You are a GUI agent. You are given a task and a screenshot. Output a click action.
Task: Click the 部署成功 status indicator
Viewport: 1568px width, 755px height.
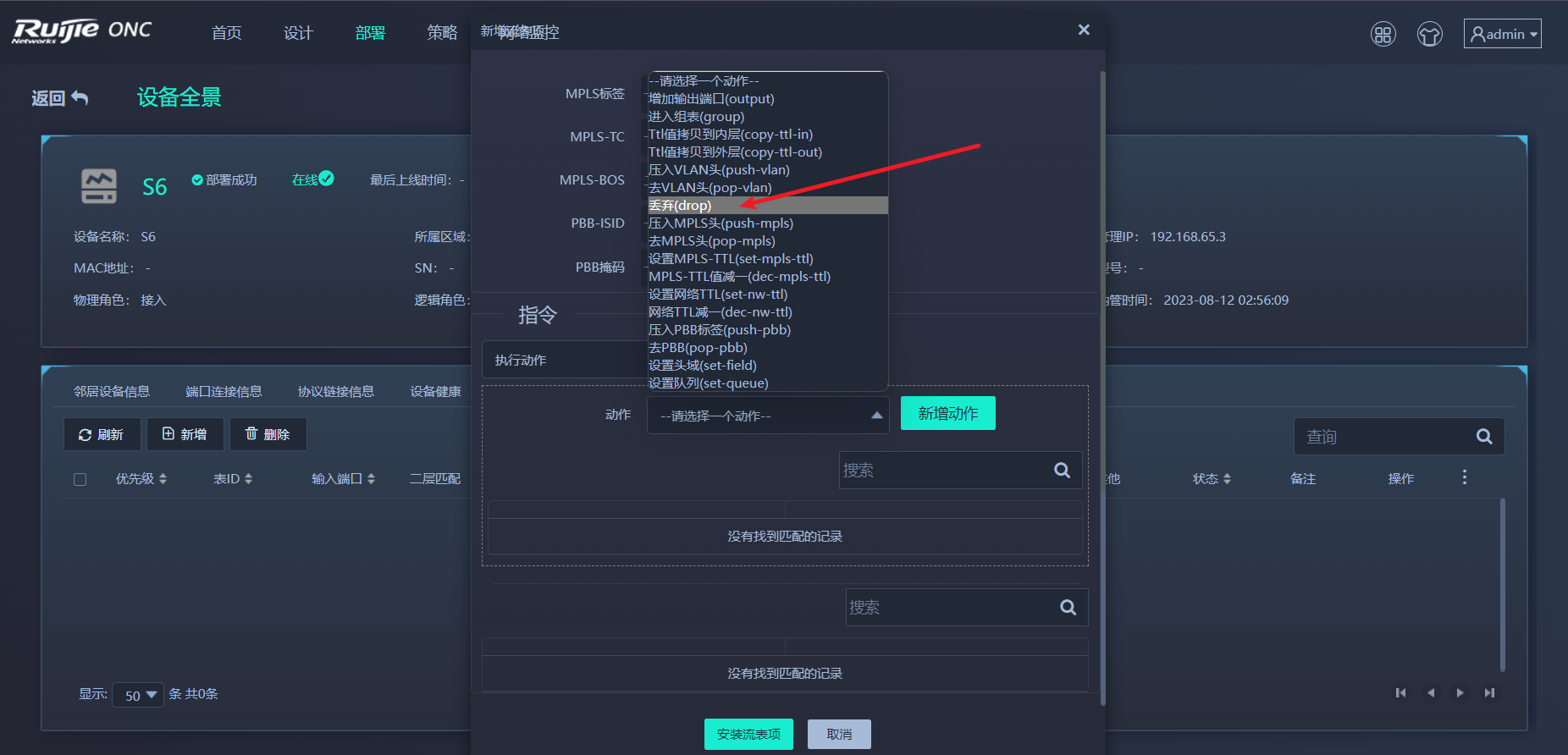(224, 179)
